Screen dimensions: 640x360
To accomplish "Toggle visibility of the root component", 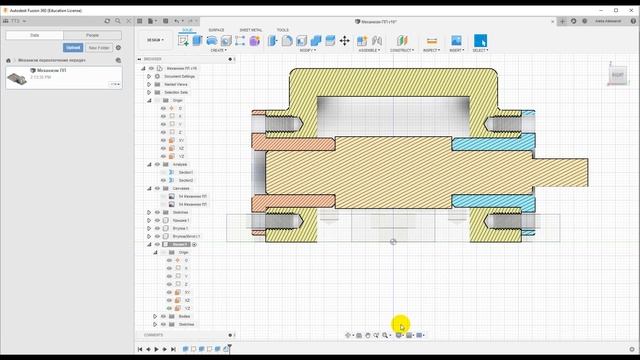I will 151,68.
